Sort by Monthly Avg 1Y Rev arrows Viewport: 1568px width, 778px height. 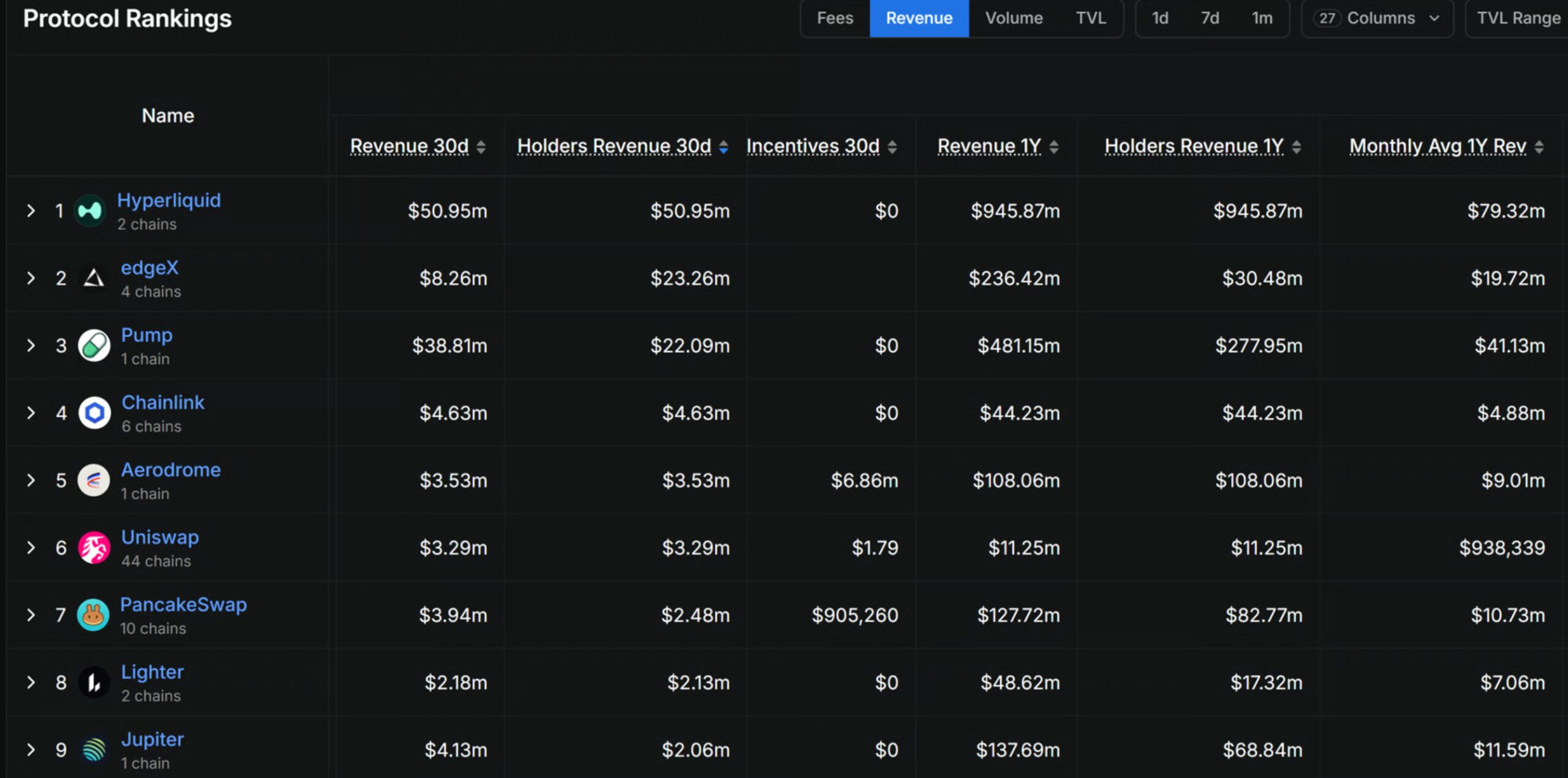coord(1539,147)
